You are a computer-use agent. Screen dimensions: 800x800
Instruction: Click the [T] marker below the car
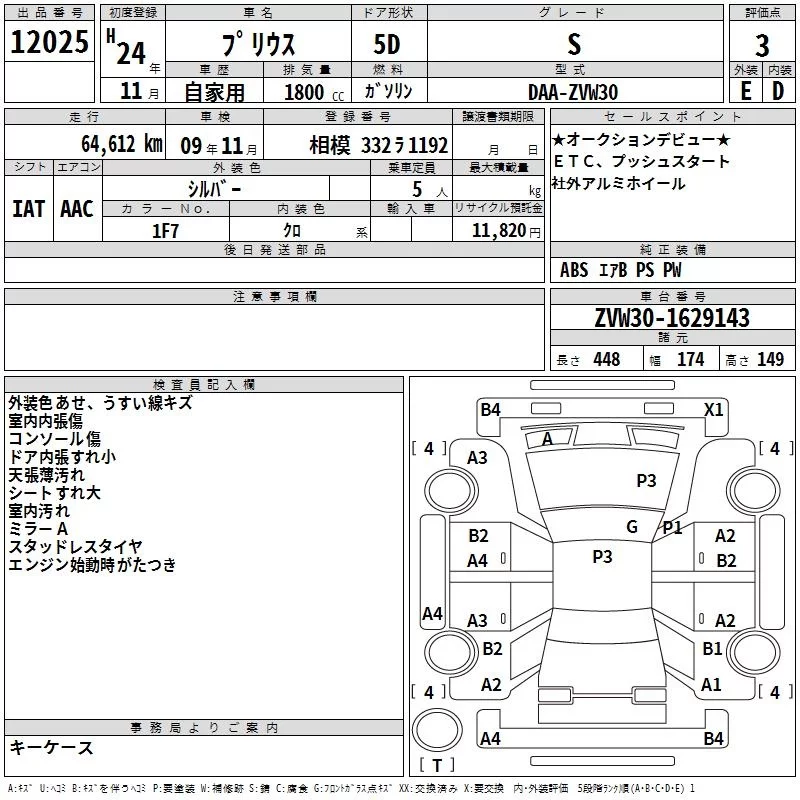point(436,766)
